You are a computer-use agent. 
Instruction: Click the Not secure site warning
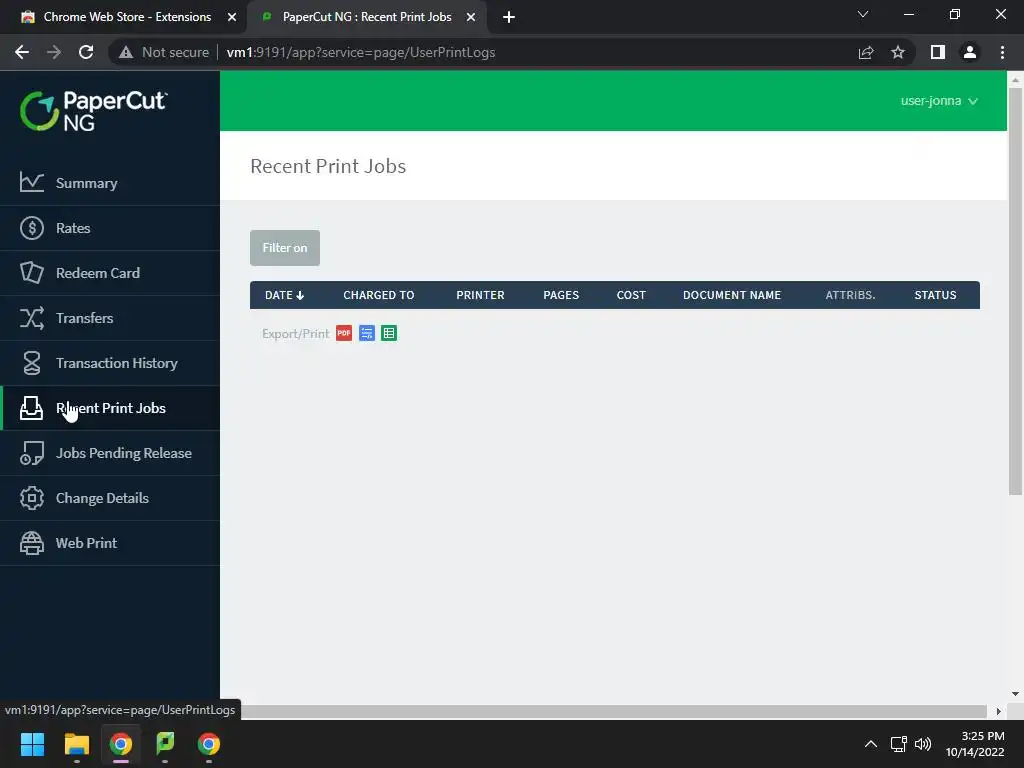click(165, 52)
